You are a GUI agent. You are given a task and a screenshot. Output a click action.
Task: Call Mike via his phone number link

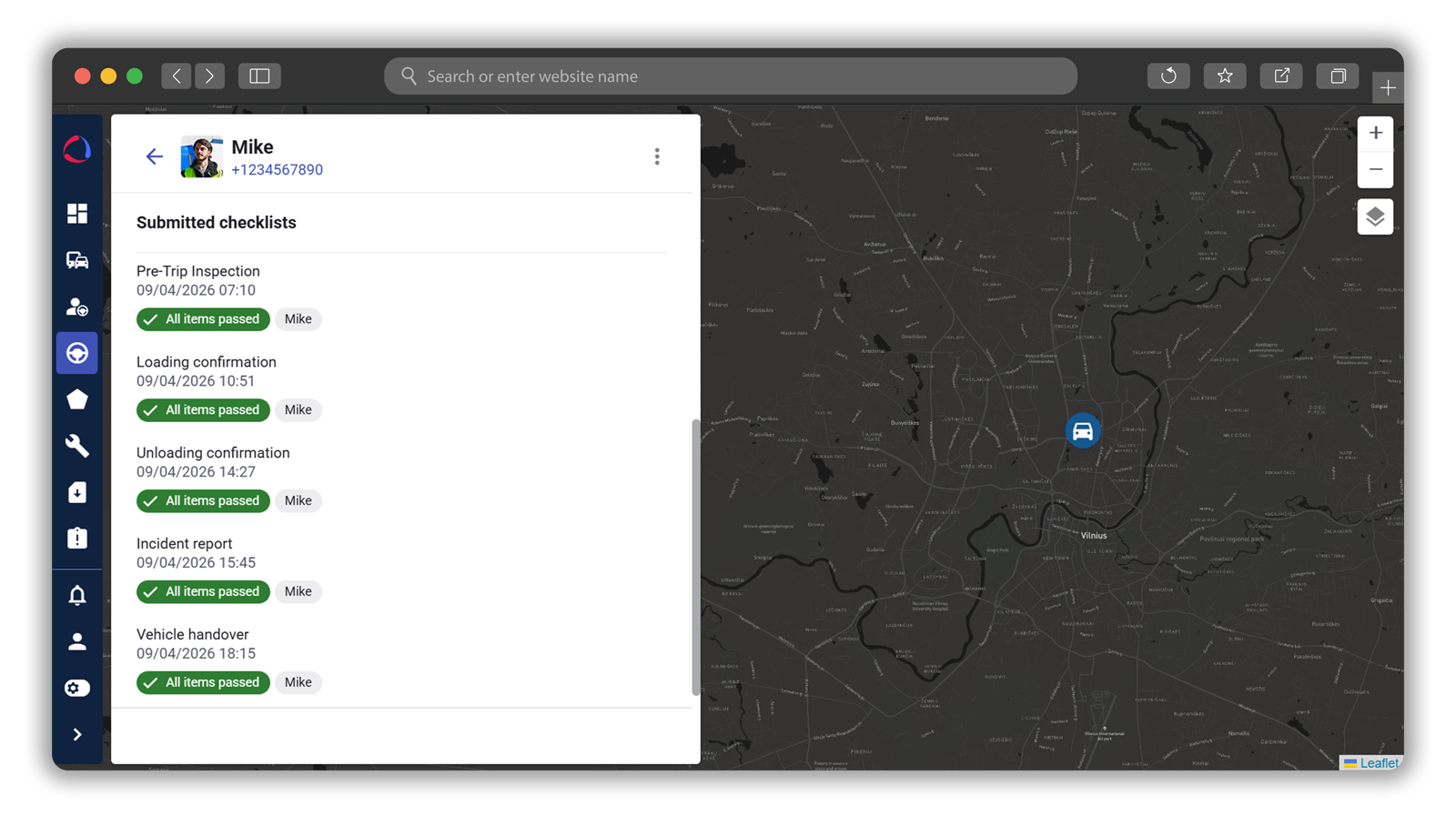278,169
